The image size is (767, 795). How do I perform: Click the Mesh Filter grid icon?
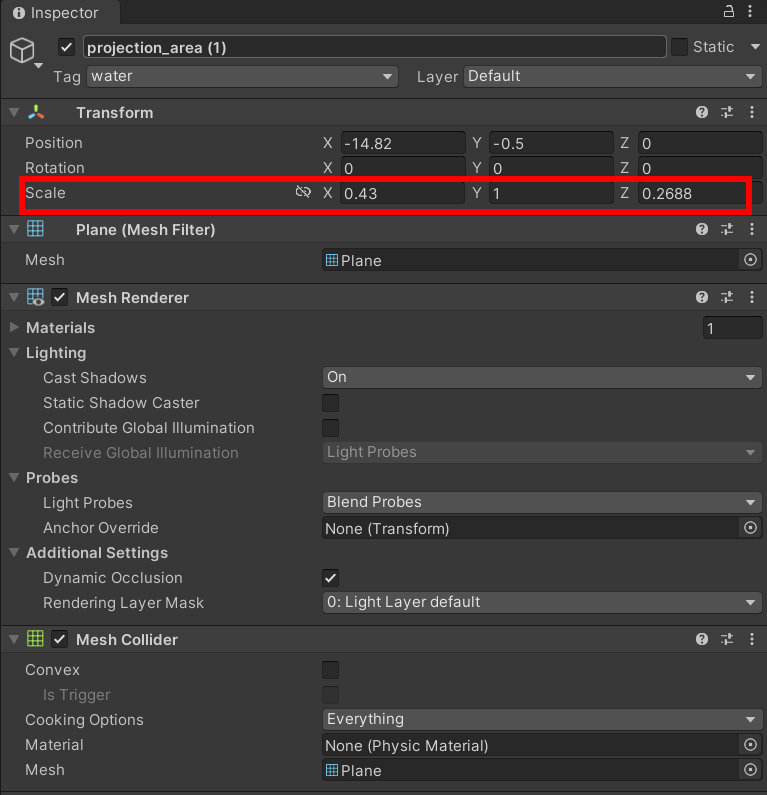(x=35, y=229)
